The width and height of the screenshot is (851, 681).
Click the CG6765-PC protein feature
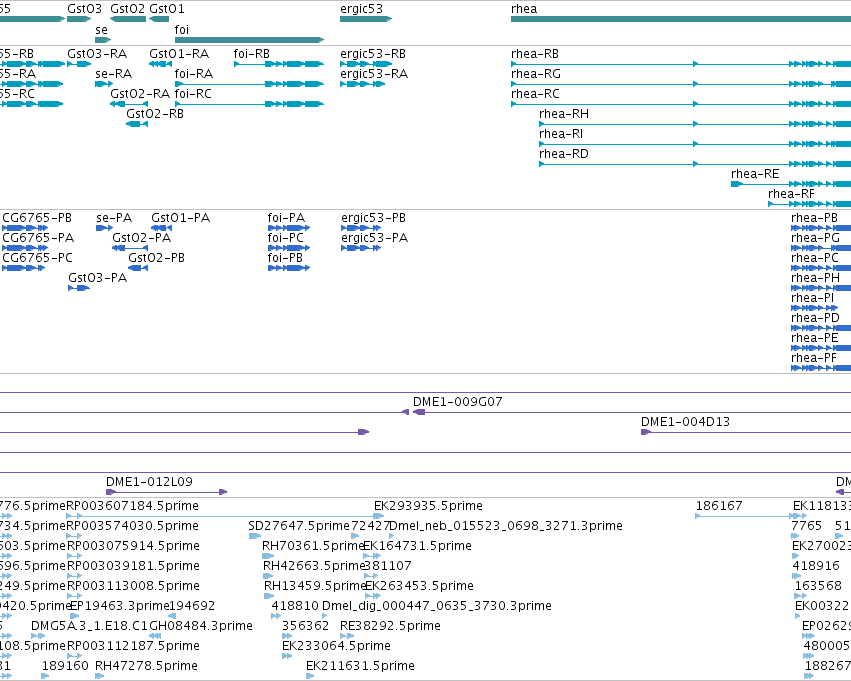pos(23,268)
